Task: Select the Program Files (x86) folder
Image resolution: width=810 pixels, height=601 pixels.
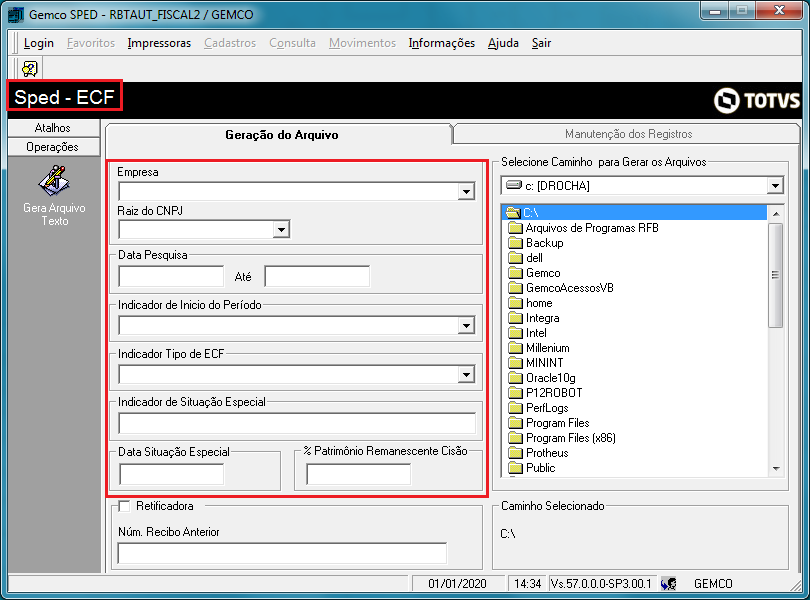Action: pyautogui.click(x=562, y=438)
